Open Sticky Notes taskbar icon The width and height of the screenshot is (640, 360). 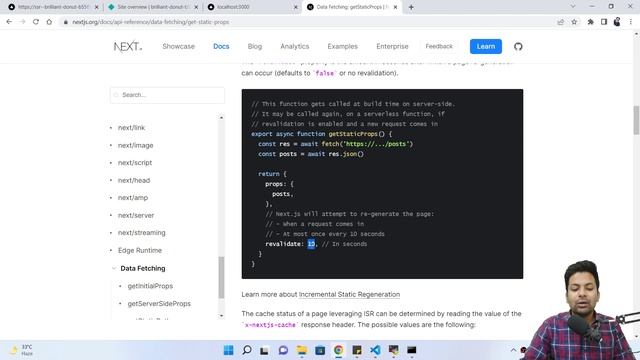click(x=357, y=350)
